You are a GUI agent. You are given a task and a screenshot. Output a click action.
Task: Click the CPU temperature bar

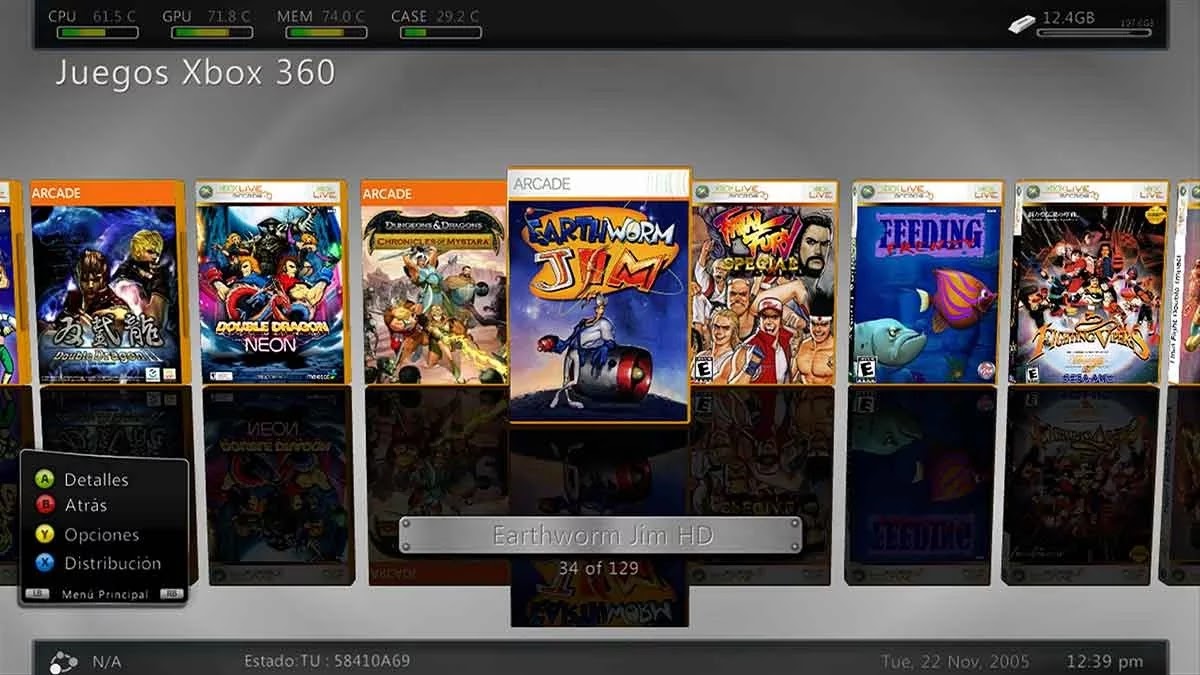pyautogui.click(x=97, y=32)
